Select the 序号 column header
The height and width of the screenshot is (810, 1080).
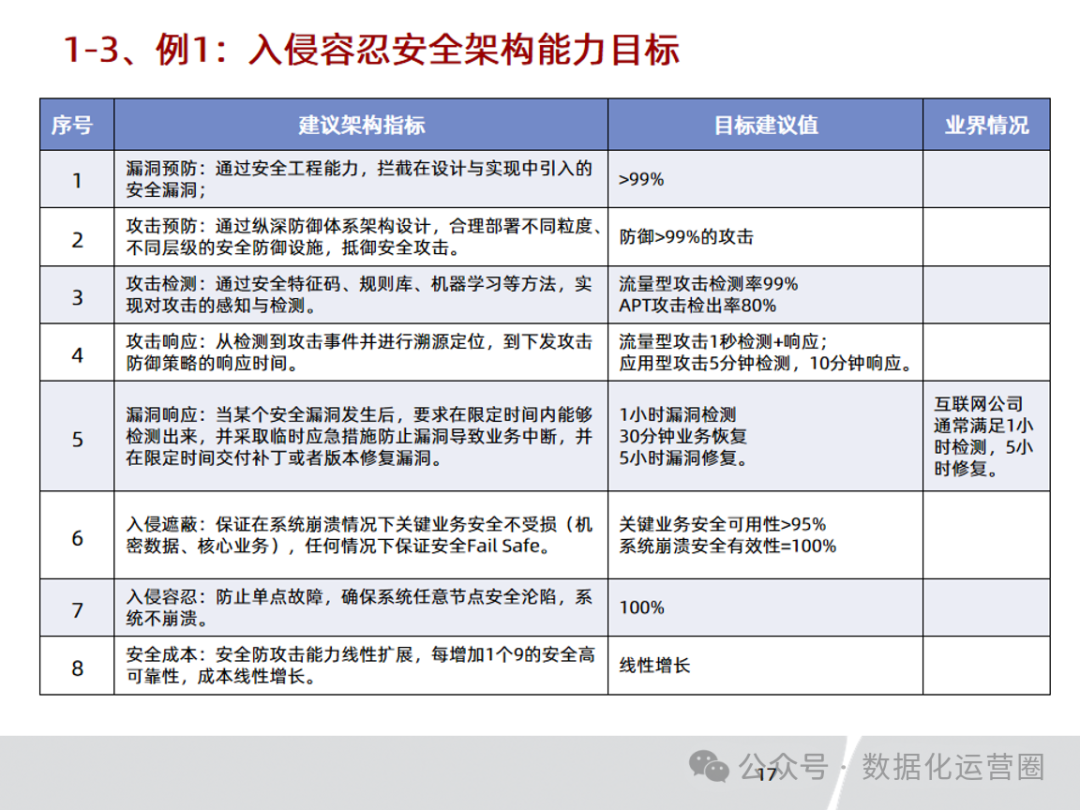pos(77,125)
